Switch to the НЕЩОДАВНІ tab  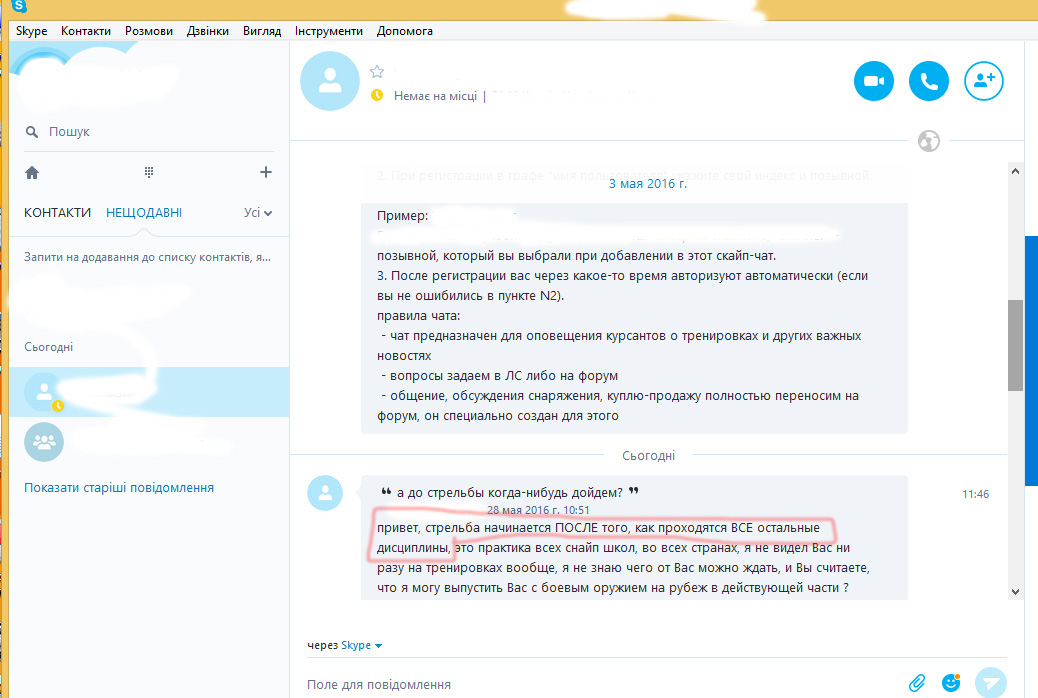(x=144, y=213)
